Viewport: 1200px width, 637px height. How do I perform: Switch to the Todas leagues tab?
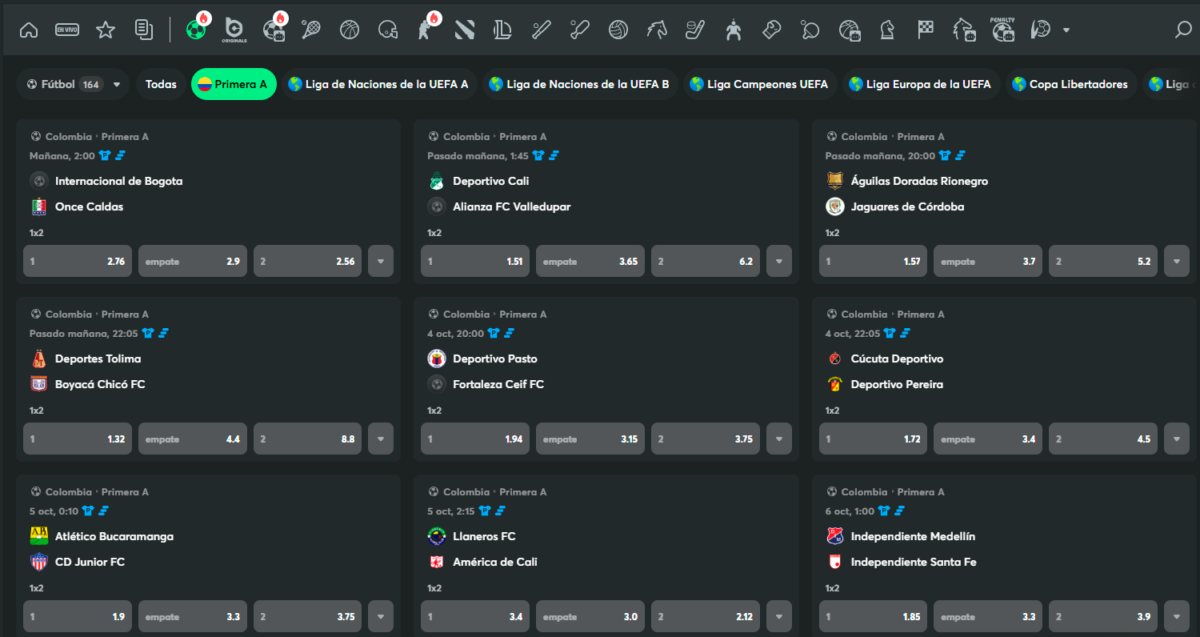pyautogui.click(x=161, y=84)
